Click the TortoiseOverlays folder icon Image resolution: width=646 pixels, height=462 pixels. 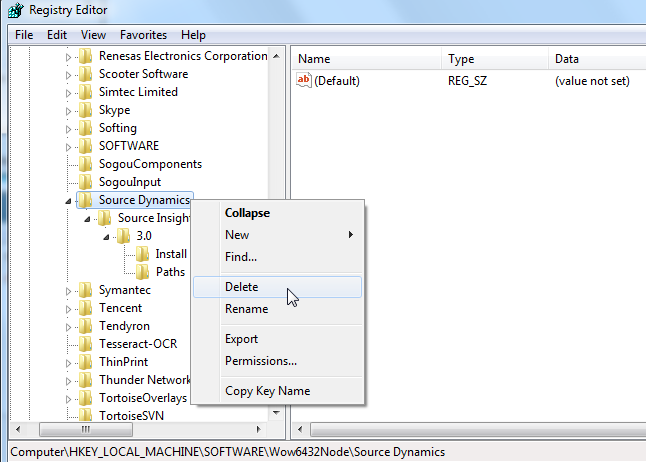coord(86,398)
